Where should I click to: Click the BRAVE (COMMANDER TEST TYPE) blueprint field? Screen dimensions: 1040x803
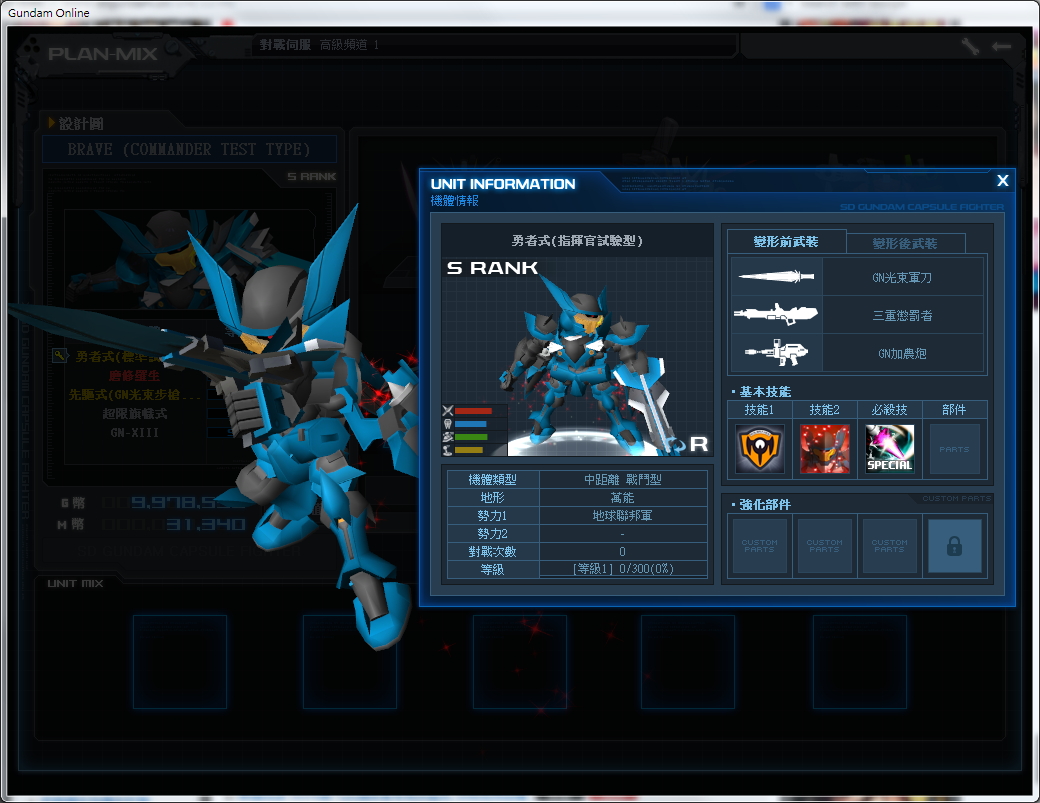coord(189,150)
